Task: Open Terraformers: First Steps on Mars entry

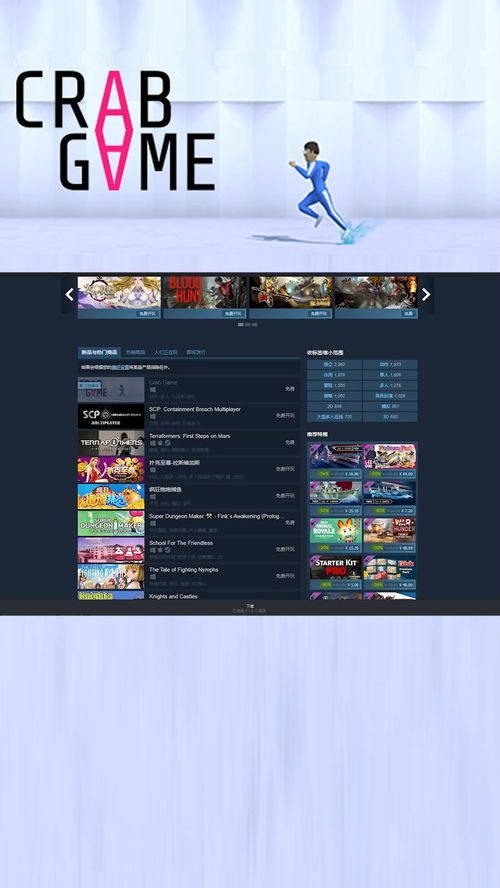Action: pos(189,442)
